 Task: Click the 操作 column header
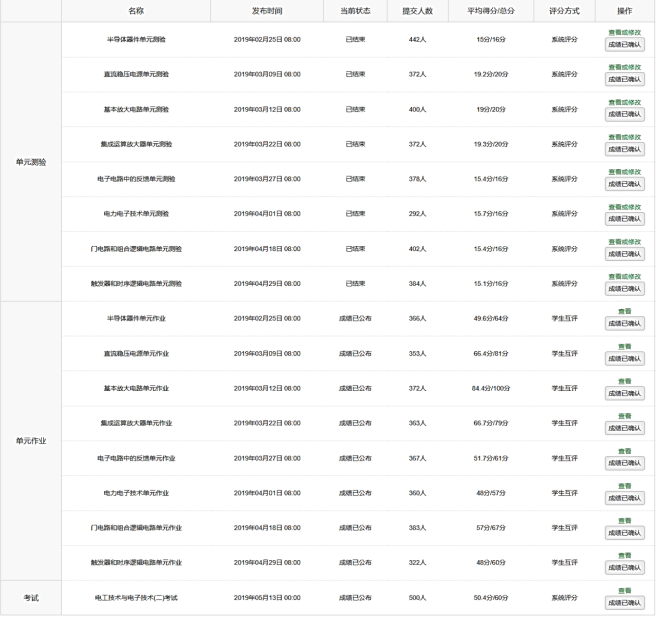(x=625, y=11)
